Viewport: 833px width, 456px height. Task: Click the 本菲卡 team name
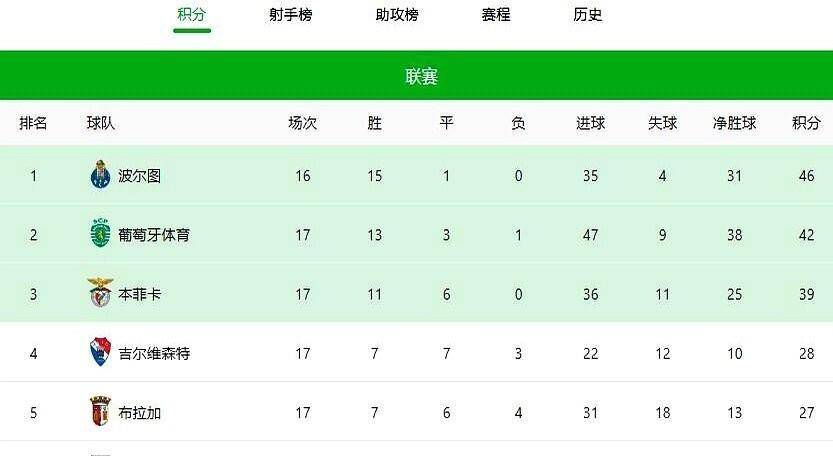139,294
